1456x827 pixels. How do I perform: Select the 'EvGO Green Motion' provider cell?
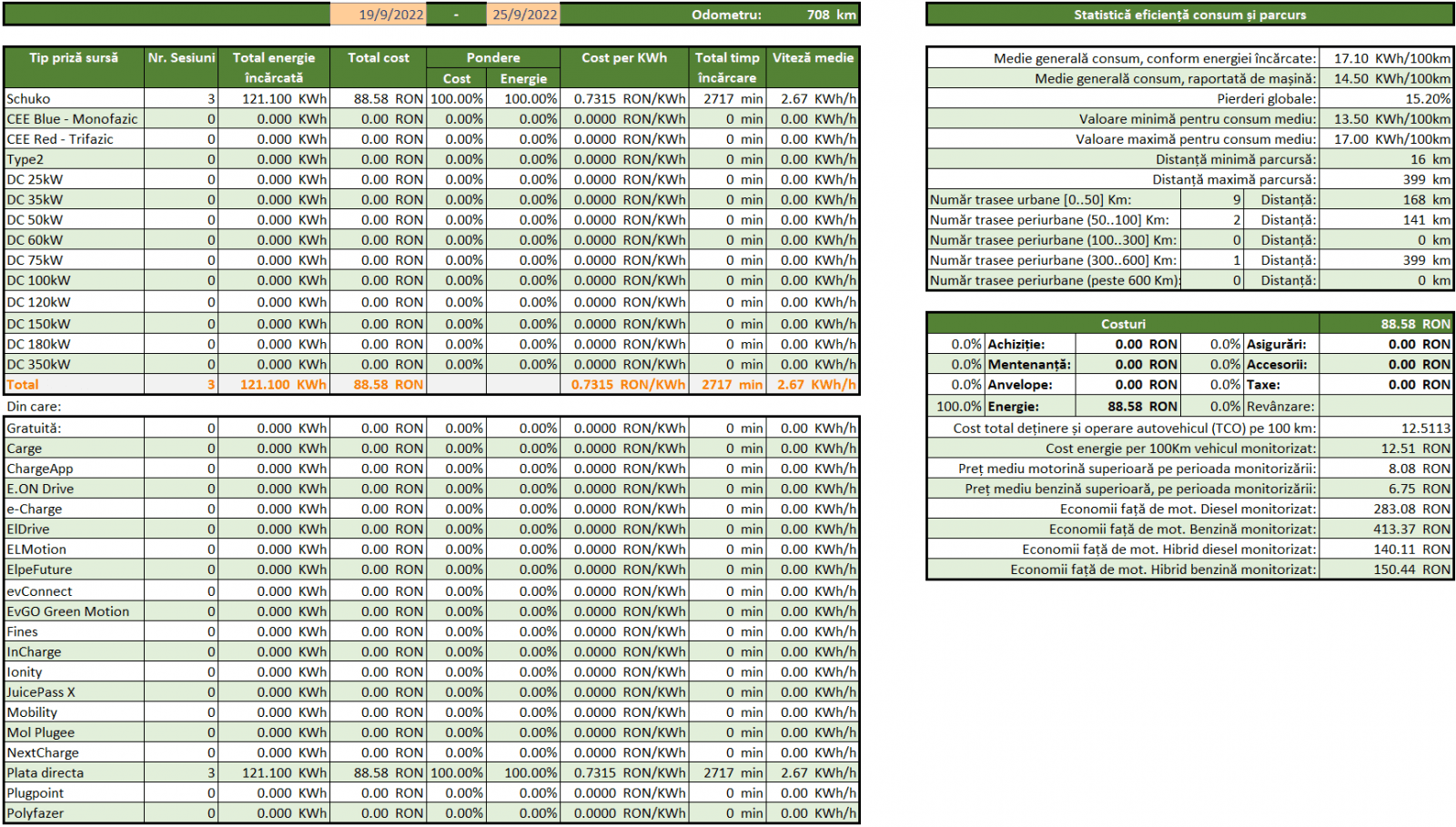[74, 611]
